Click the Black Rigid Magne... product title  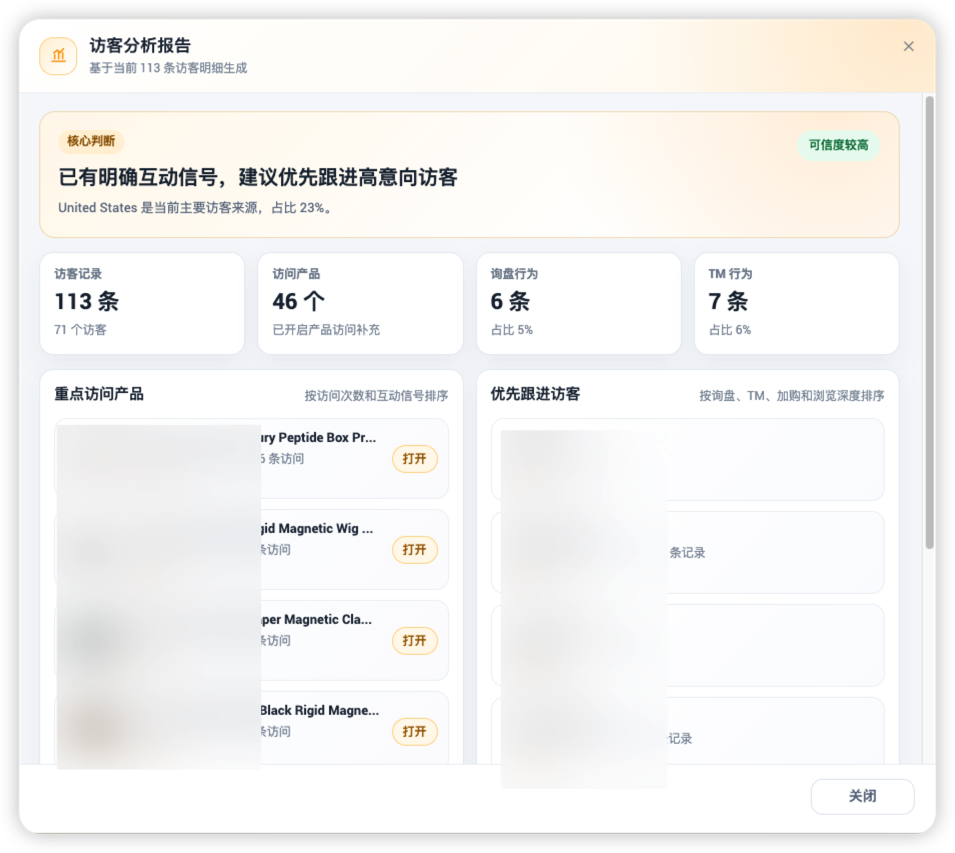coord(320,710)
